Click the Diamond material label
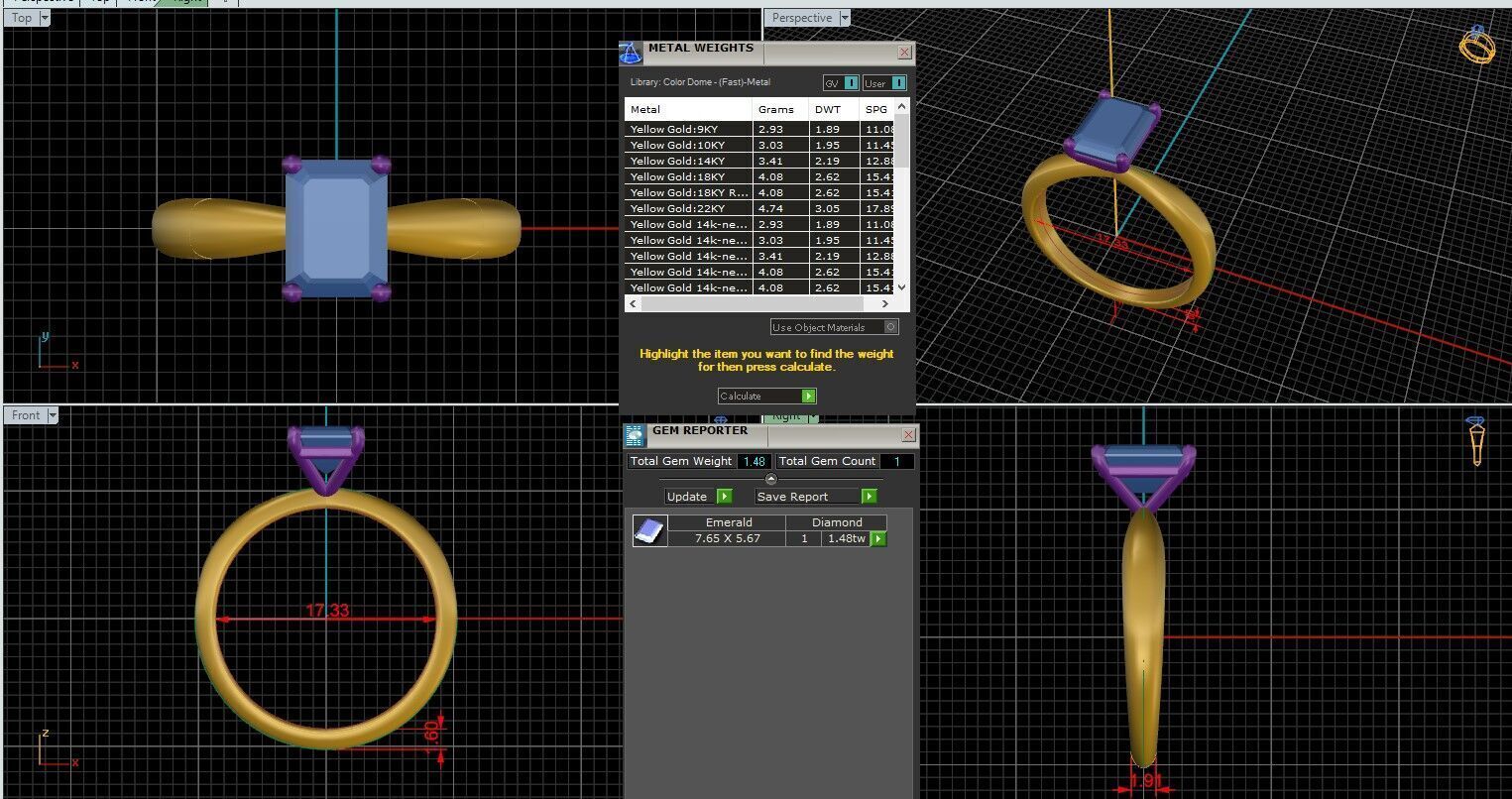1512x799 pixels. pos(837,522)
